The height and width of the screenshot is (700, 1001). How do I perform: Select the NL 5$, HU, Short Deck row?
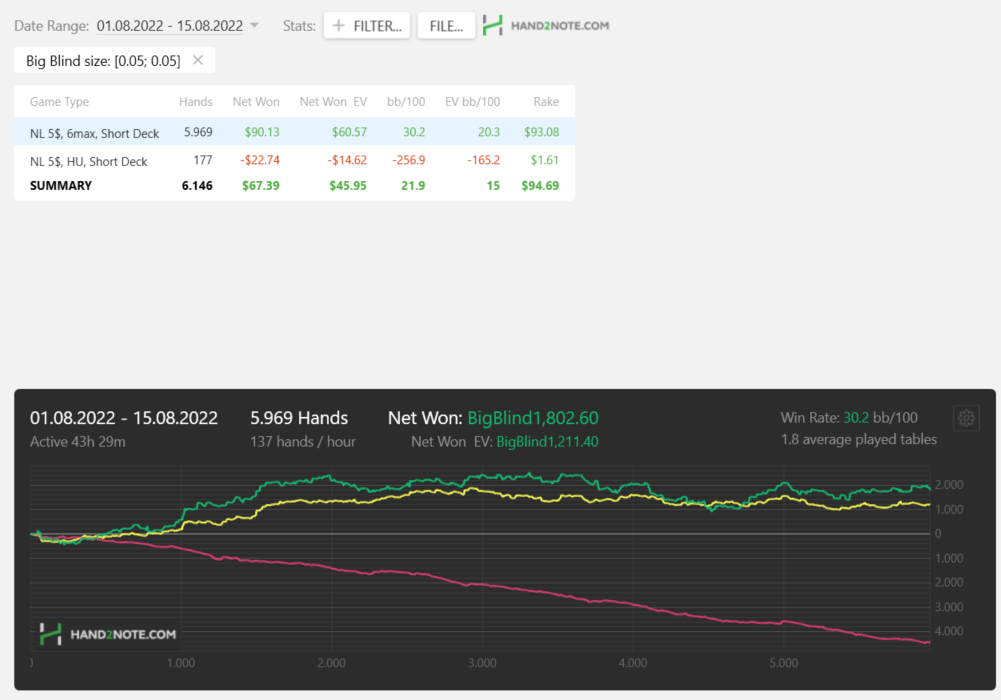[294, 160]
